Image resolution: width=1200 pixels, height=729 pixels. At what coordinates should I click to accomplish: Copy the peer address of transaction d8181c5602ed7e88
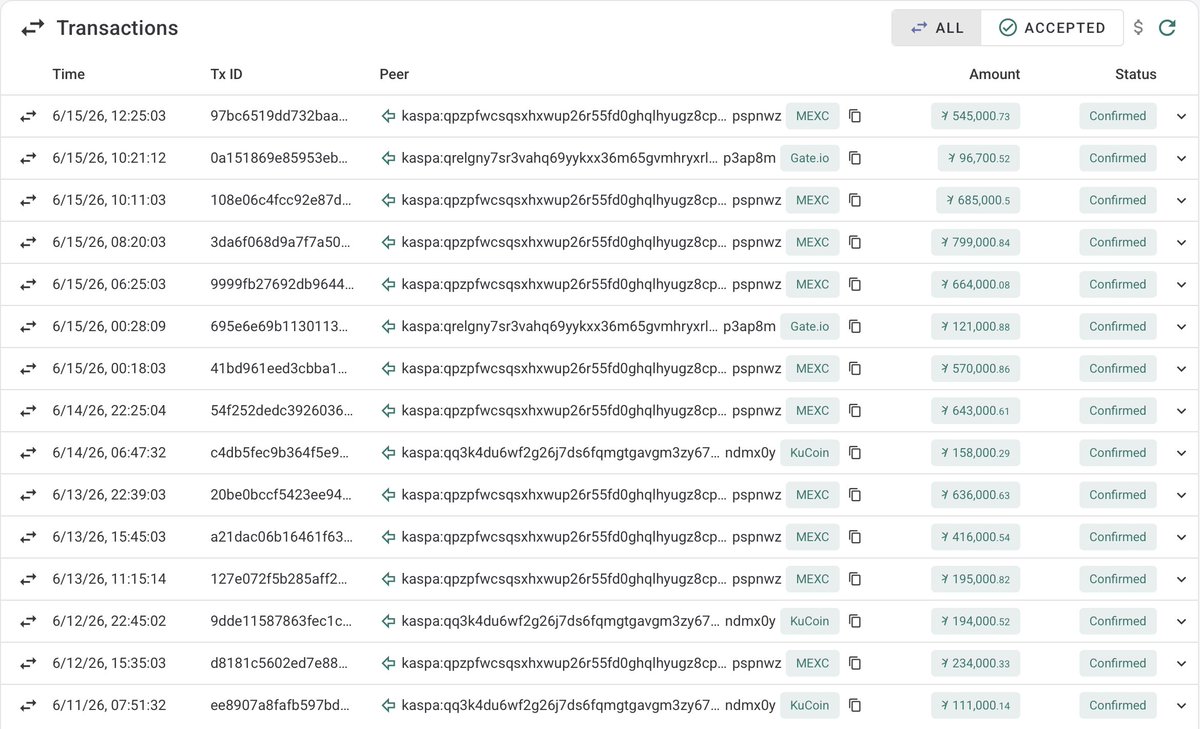pyautogui.click(x=855, y=662)
